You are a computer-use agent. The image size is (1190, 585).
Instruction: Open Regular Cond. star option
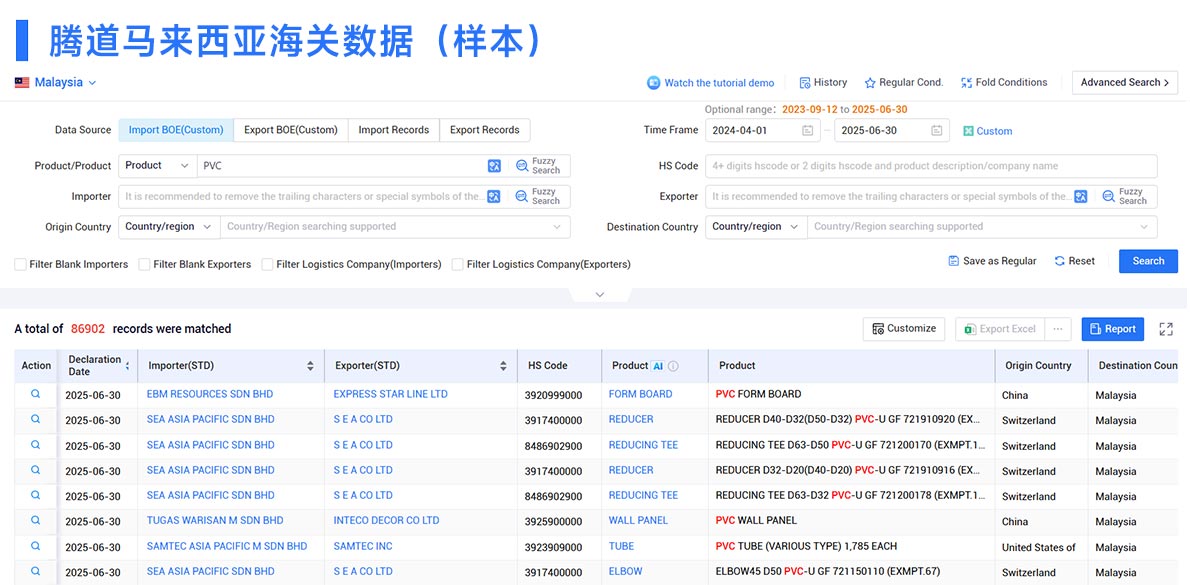[x=904, y=83]
